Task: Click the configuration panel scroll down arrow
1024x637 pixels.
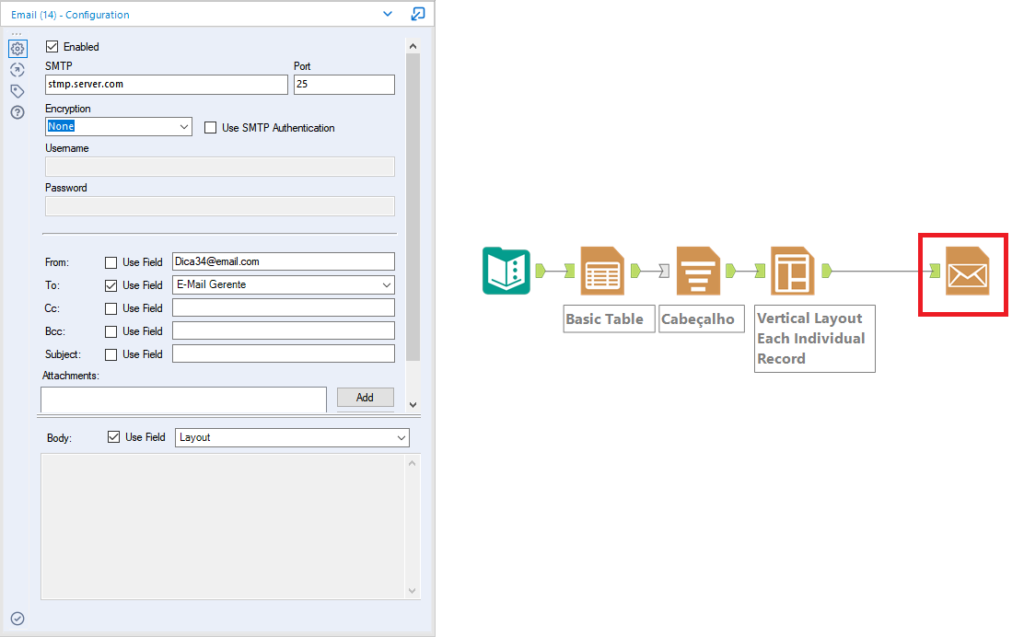Action: coord(413,405)
